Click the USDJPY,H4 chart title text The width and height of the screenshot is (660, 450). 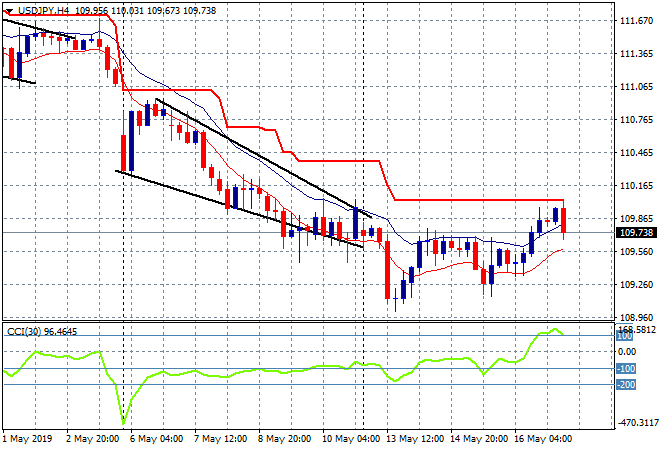pos(40,9)
